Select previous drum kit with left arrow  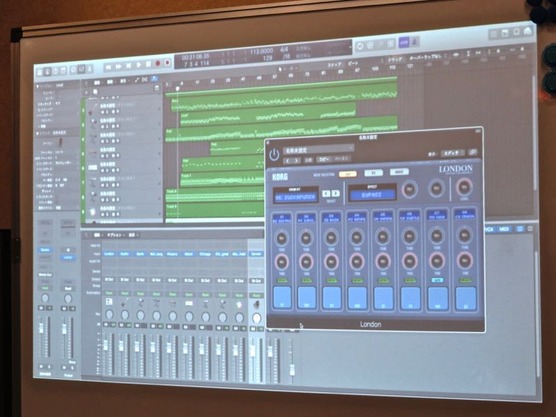(327, 194)
